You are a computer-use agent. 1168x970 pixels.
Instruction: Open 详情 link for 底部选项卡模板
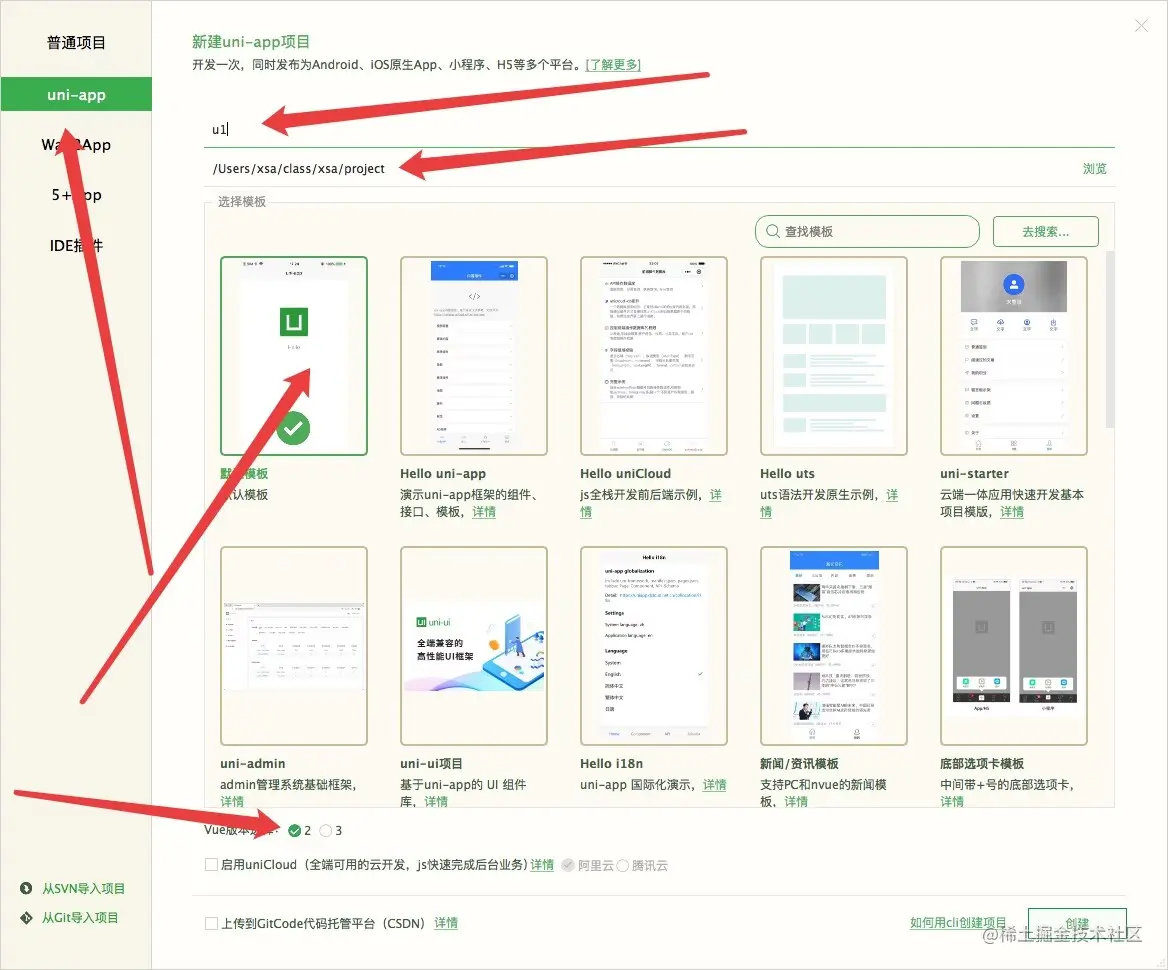(x=951, y=801)
